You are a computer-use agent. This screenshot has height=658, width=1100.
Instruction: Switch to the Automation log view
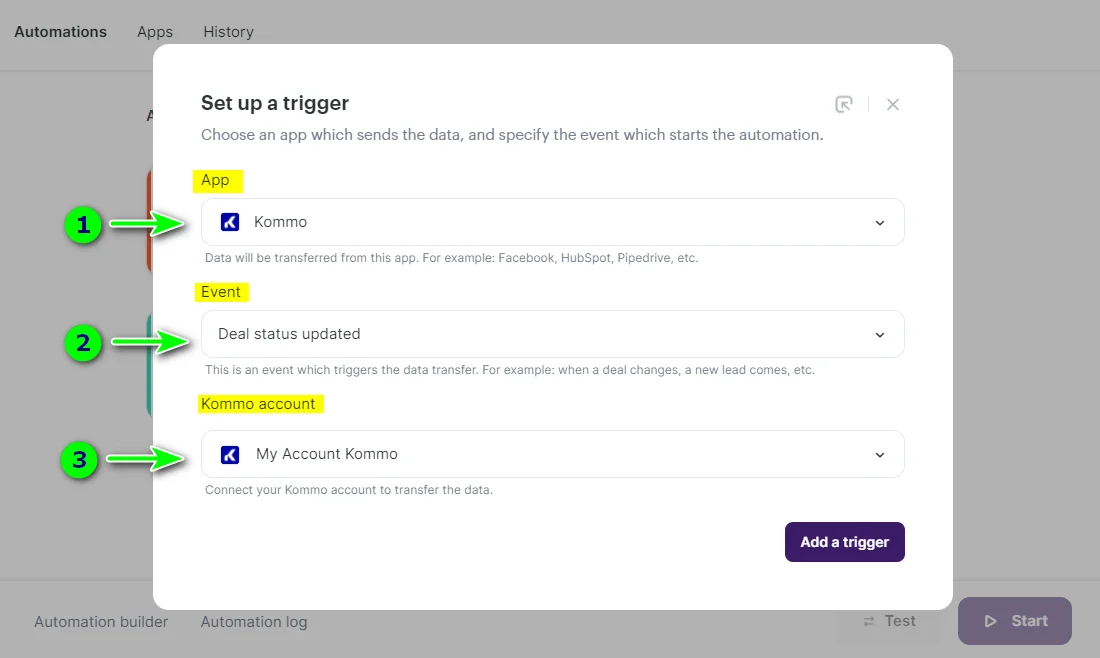tap(254, 621)
